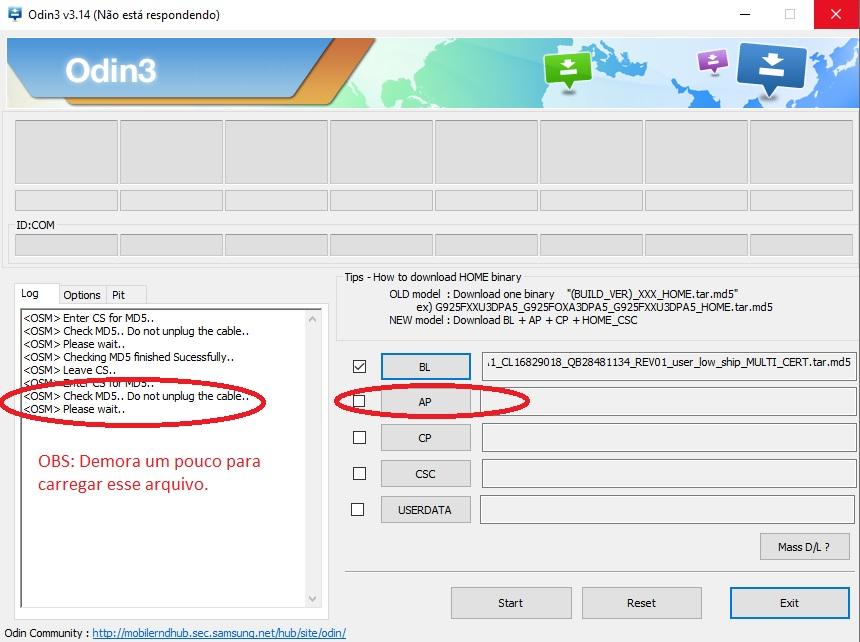Click the first ID:COM port slot
Viewport: 860px width, 642px height.
coord(66,245)
